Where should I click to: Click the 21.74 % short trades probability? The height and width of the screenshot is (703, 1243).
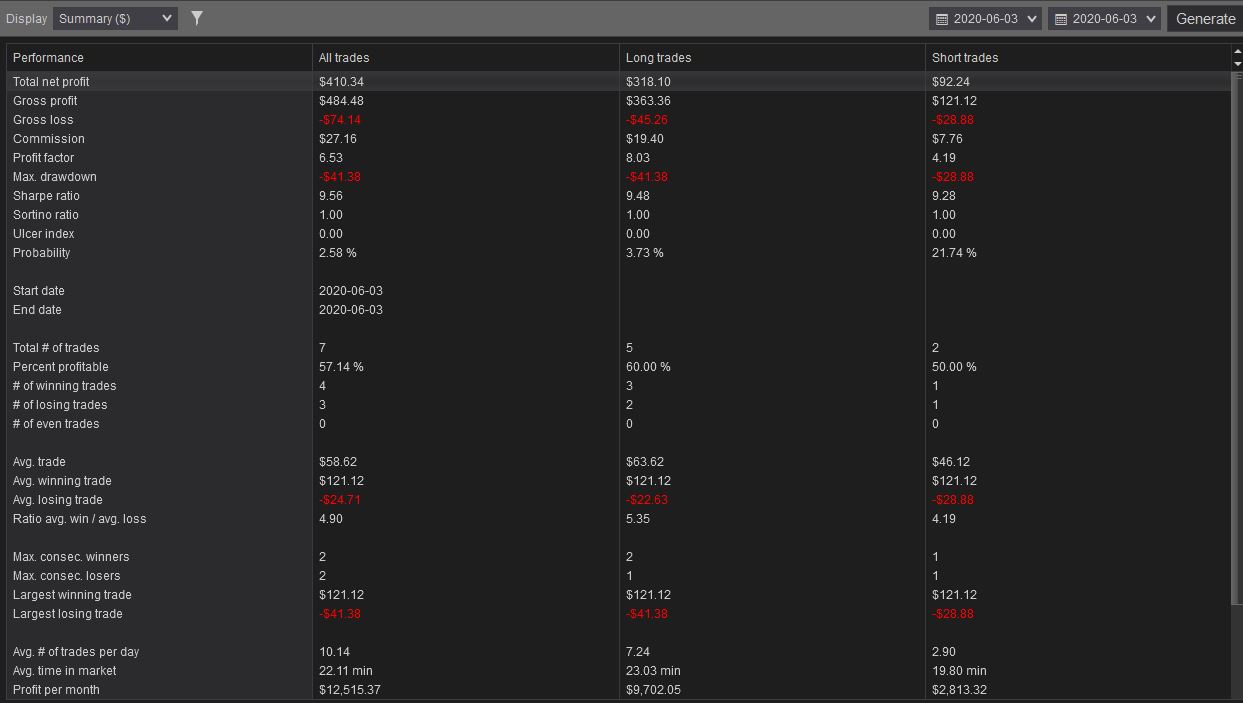click(x=955, y=253)
